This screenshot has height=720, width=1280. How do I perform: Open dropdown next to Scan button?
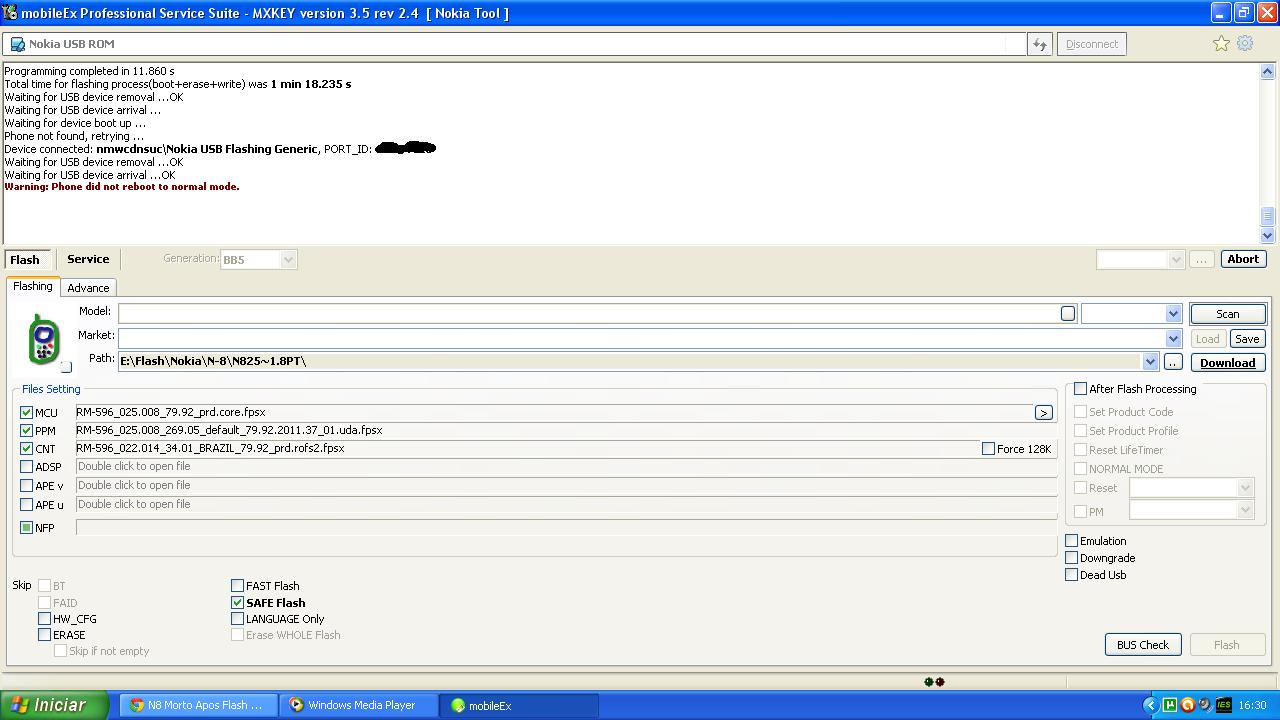coord(1173,314)
